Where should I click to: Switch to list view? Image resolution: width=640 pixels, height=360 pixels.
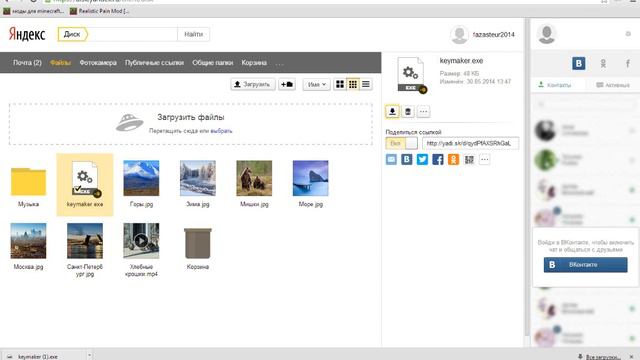click(366, 84)
